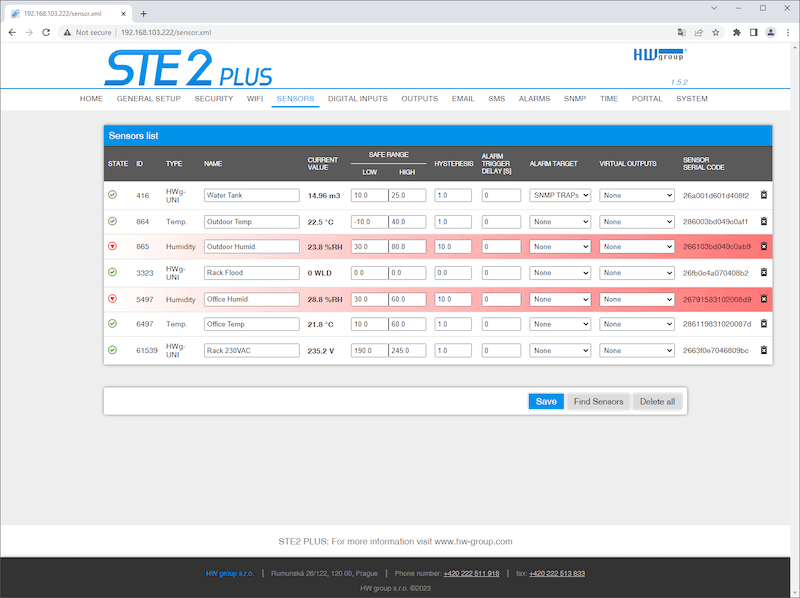
Task: Open the browser extensions puzzle icon
Action: (735, 32)
